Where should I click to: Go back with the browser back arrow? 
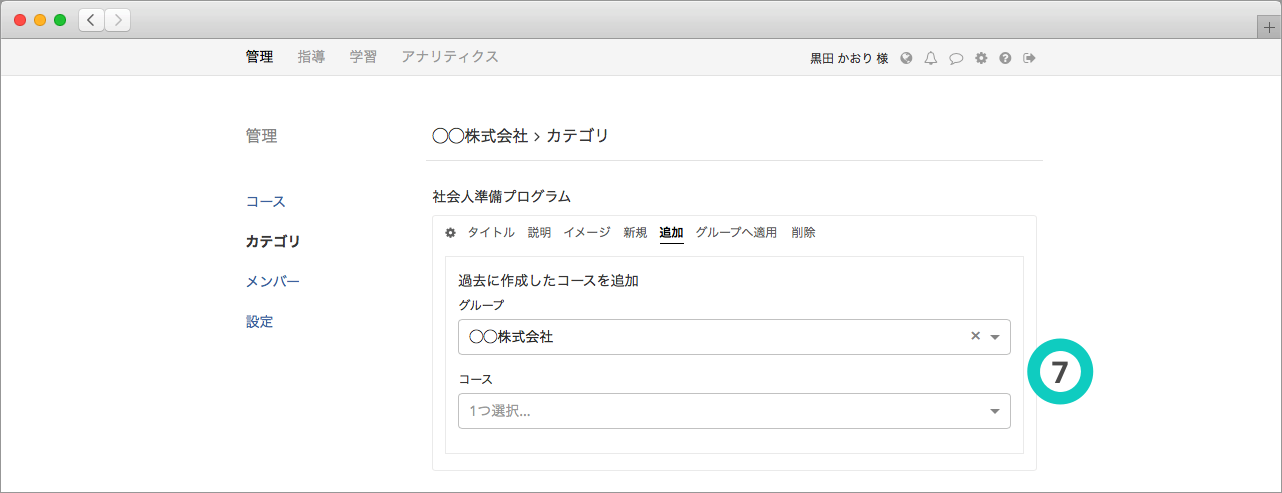tap(91, 19)
